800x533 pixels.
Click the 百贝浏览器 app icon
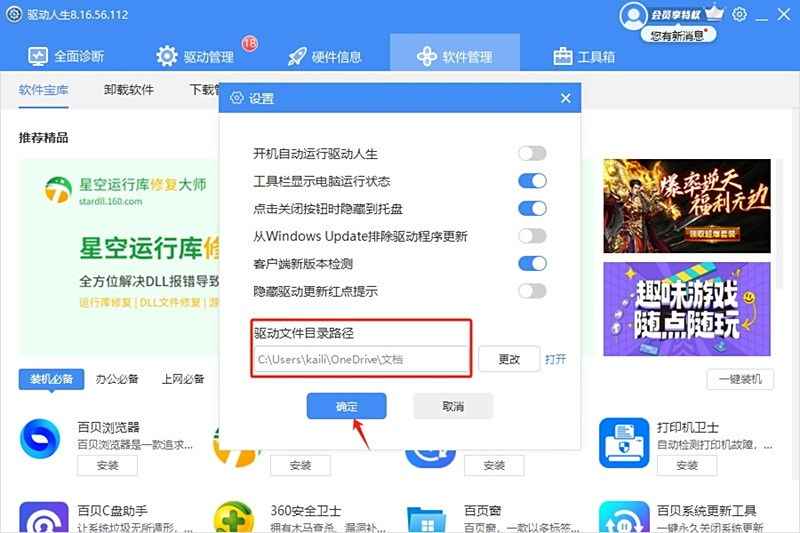(40, 438)
